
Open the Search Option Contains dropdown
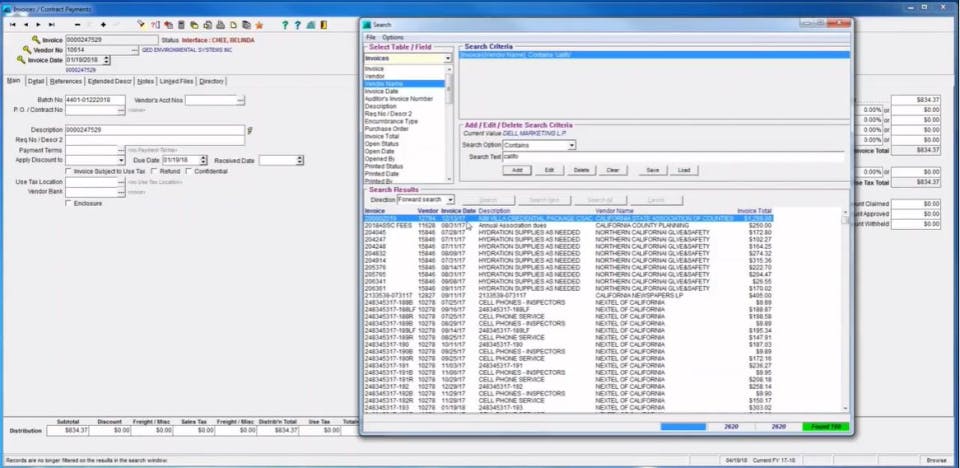(572, 145)
